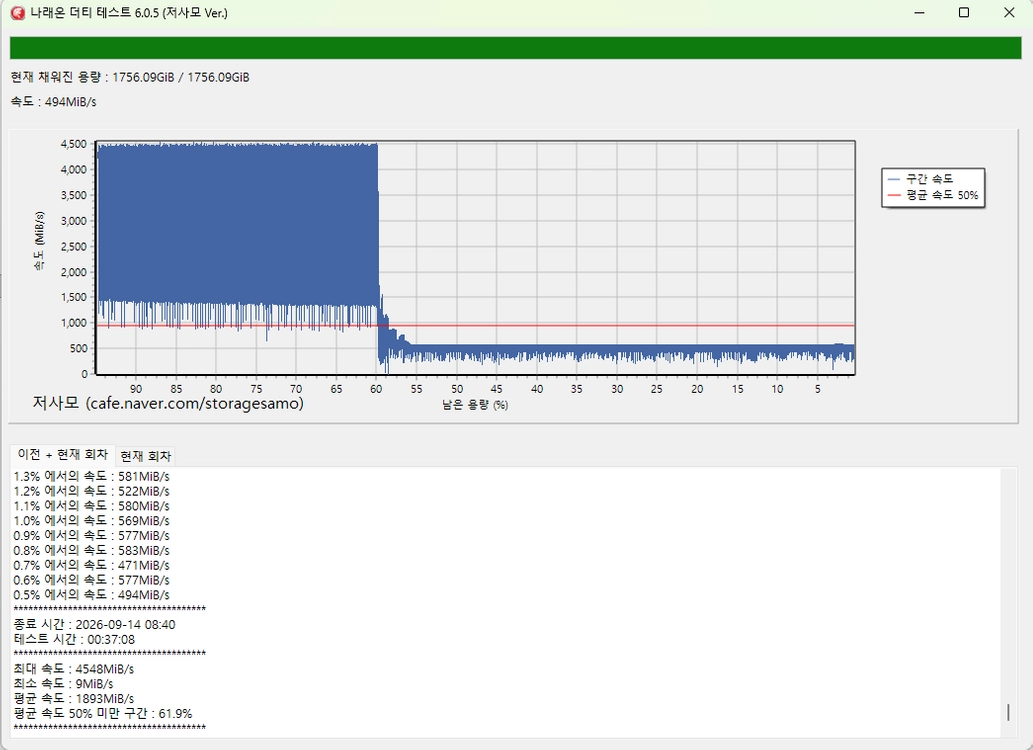The height and width of the screenshot is (750, 1033).
Task: Click the 현재 채워진 용량 text
Action: (x=130, y=77)
